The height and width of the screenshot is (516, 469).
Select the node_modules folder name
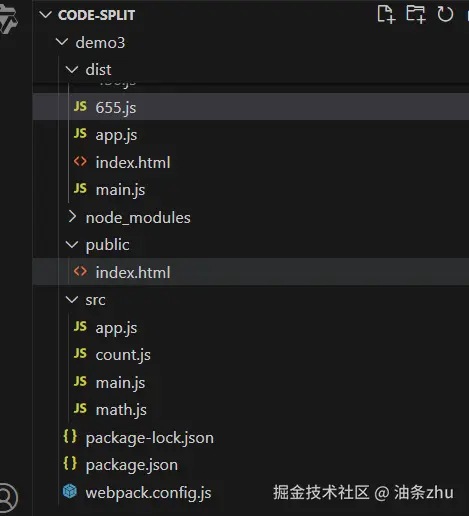138,218
